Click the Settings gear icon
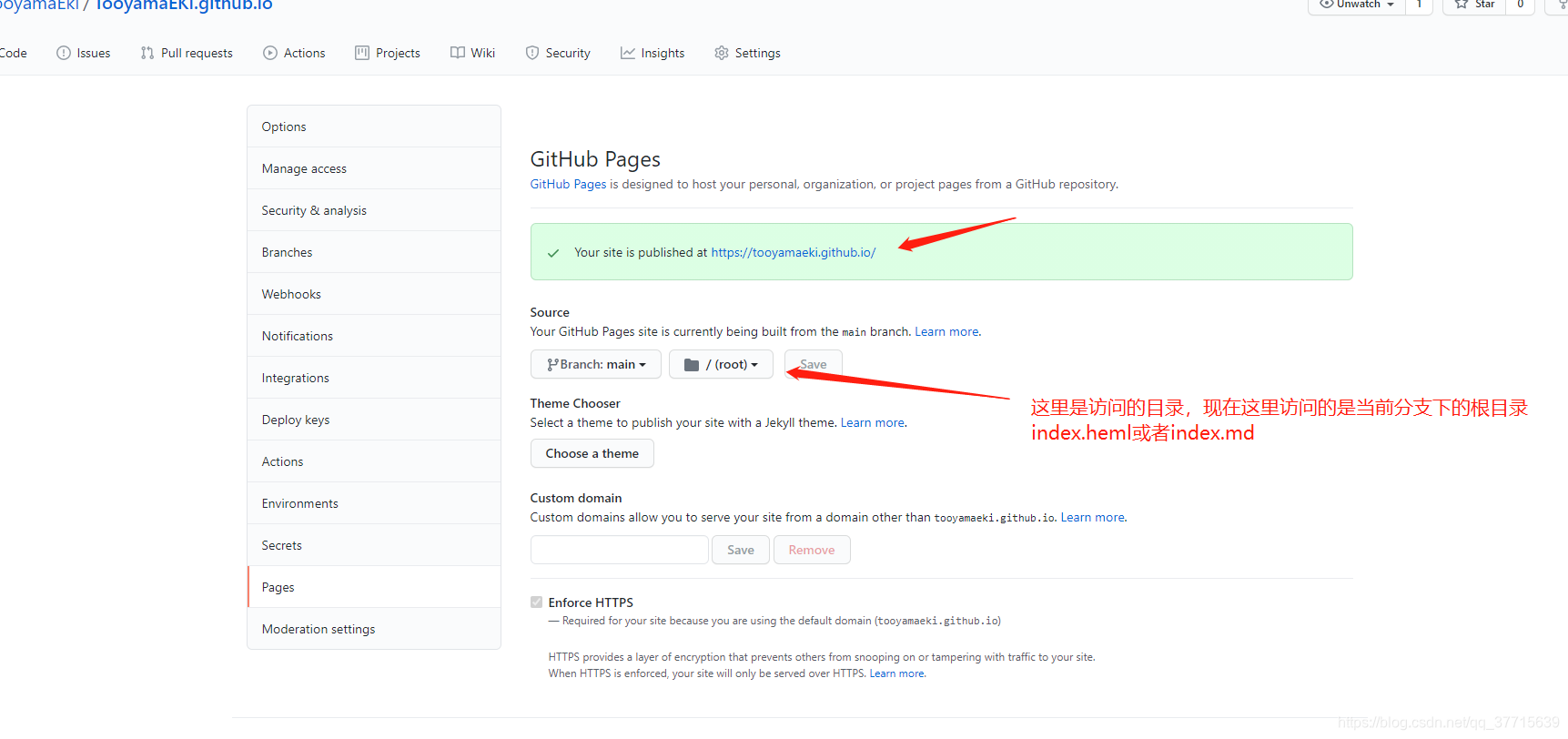This screenshot has width=1568, height=739. [722, 53]
